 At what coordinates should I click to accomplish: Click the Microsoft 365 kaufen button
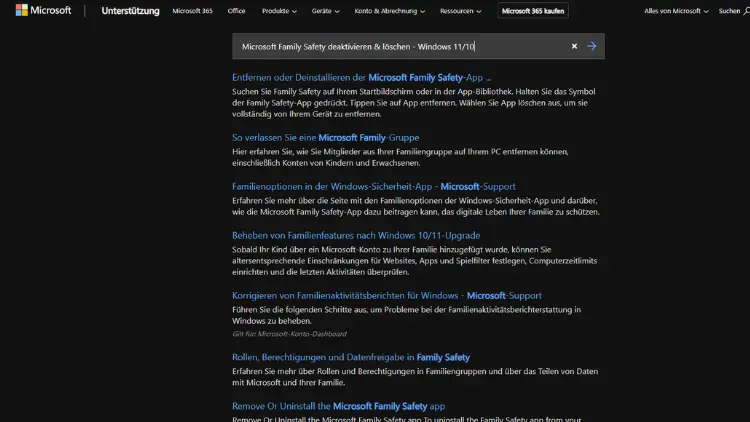[533, 11]
